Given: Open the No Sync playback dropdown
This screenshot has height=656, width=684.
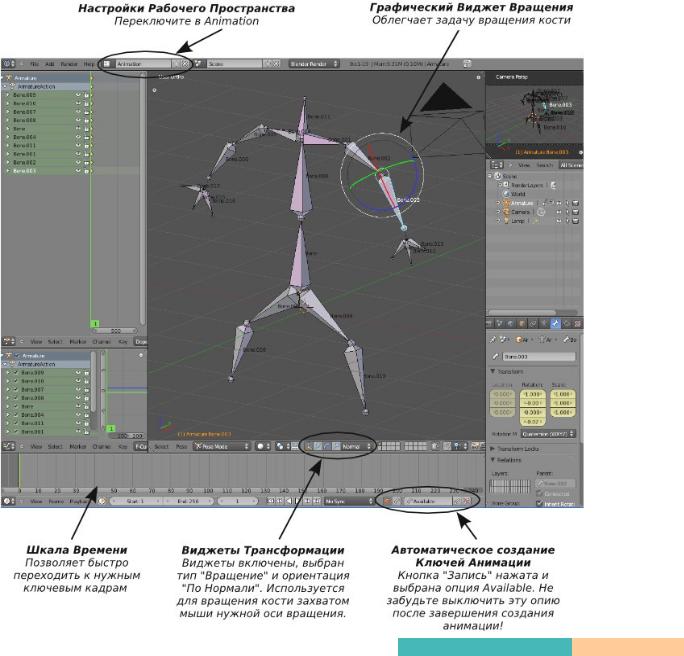Looking at the screenshot, I should (x=349, y=501).
